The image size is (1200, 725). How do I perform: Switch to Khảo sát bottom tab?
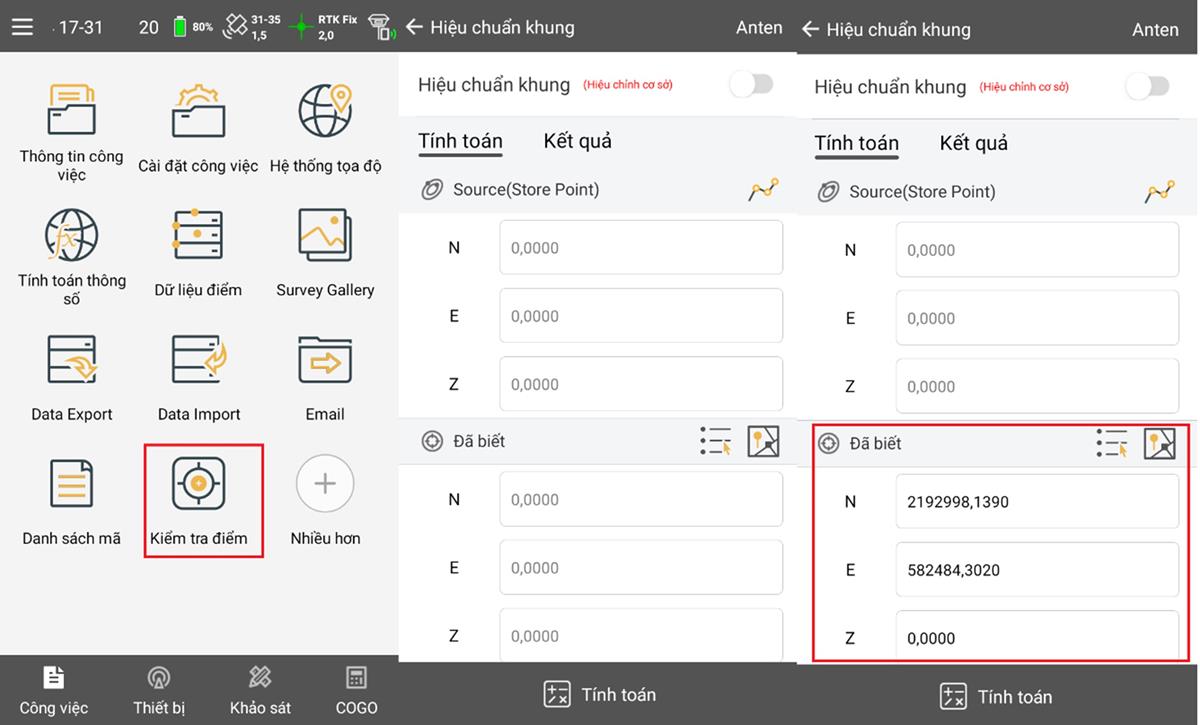pyautogui.click(x=260, y=690)
